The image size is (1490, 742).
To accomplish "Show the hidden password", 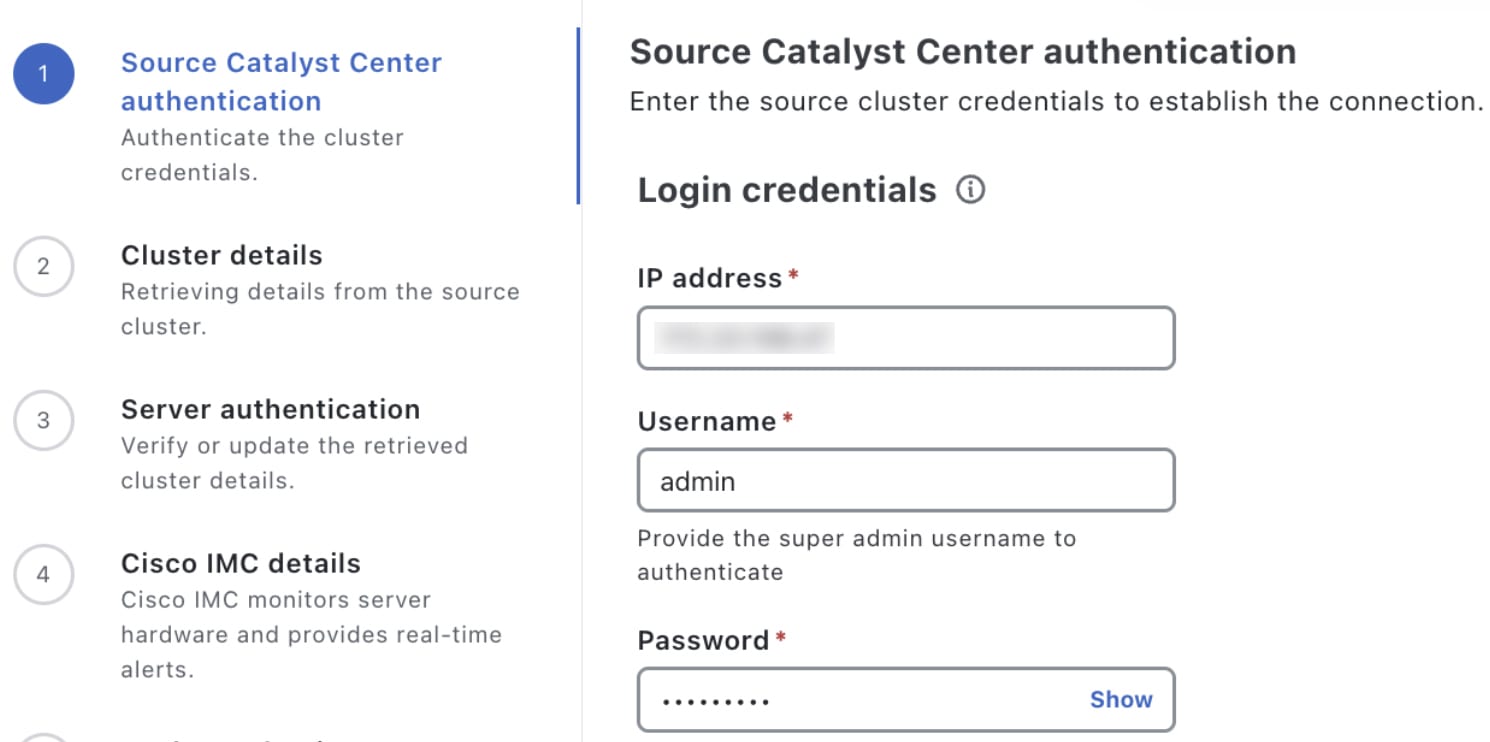I will 1120,700.
